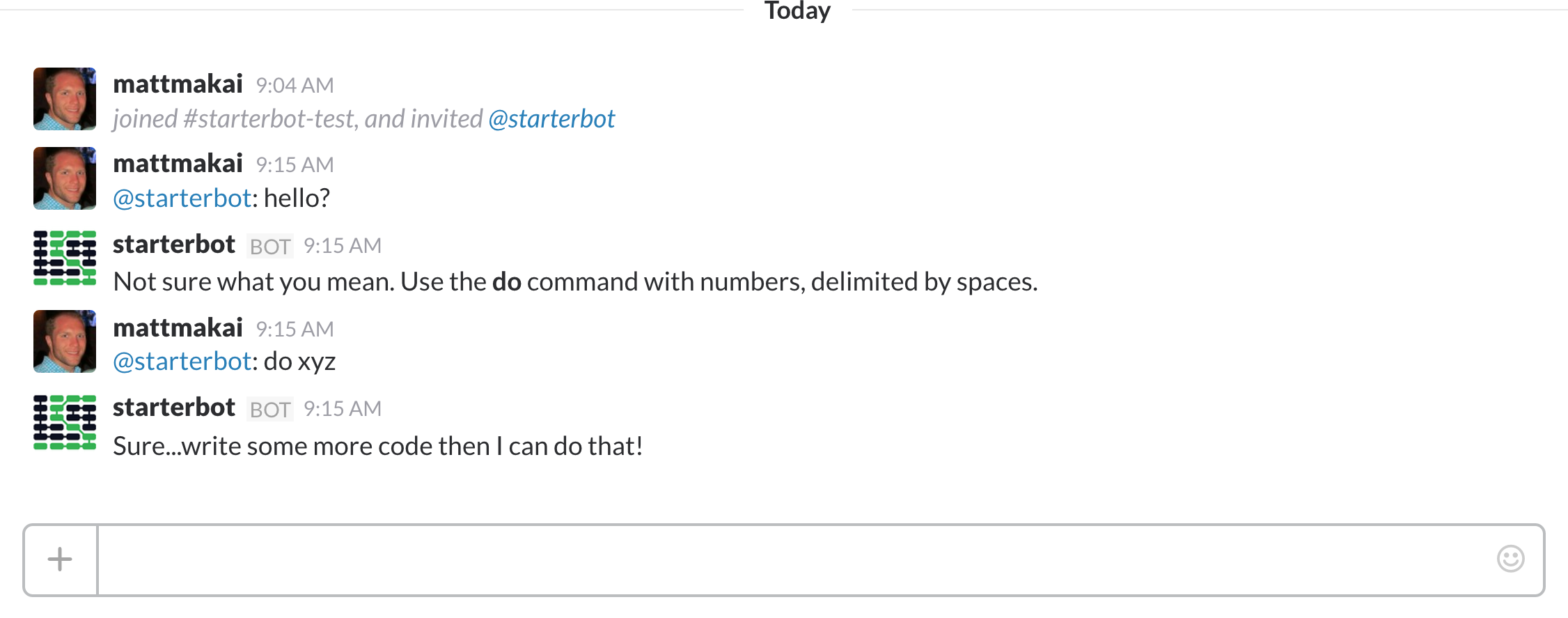Viewport: 1568px width, 618px height.
Task: Click the plus icon to attach a file
Action: [x=59, y=560]
